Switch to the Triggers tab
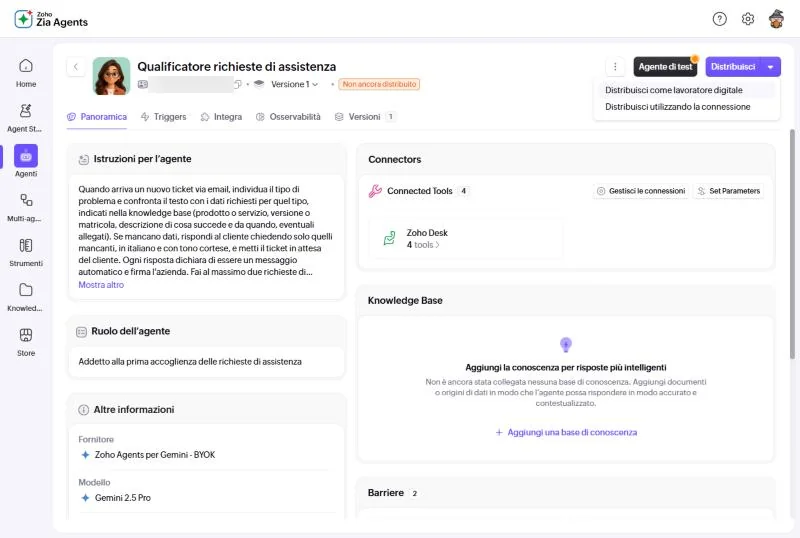Screen dimensions: 800x538 point(163,117)
